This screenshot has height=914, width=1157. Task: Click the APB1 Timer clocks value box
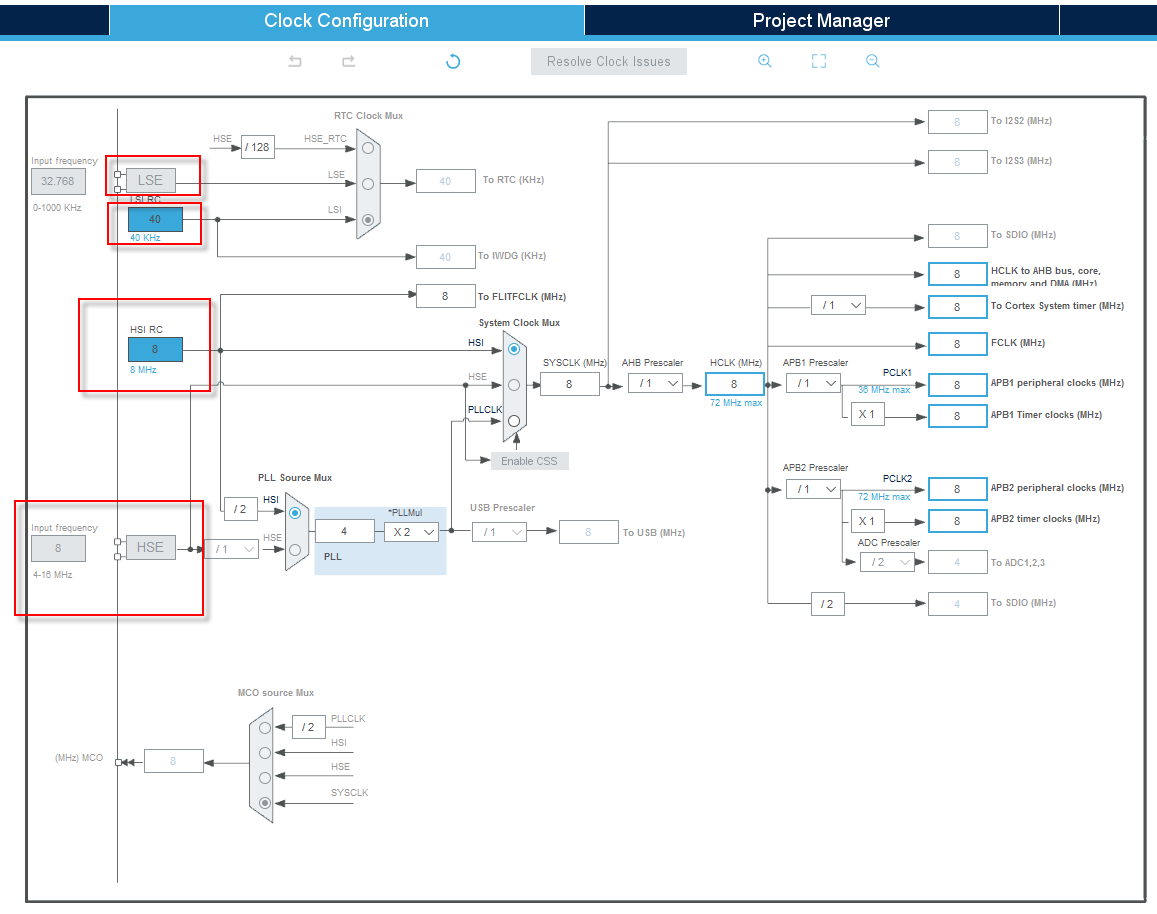coord(957,416)
